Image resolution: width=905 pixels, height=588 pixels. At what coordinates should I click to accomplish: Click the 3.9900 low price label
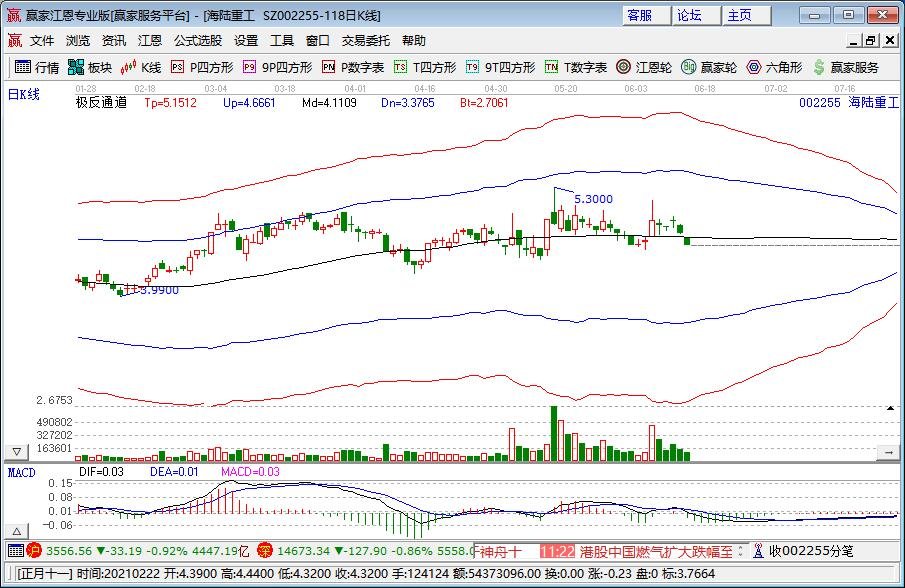[x=159, y=290]
